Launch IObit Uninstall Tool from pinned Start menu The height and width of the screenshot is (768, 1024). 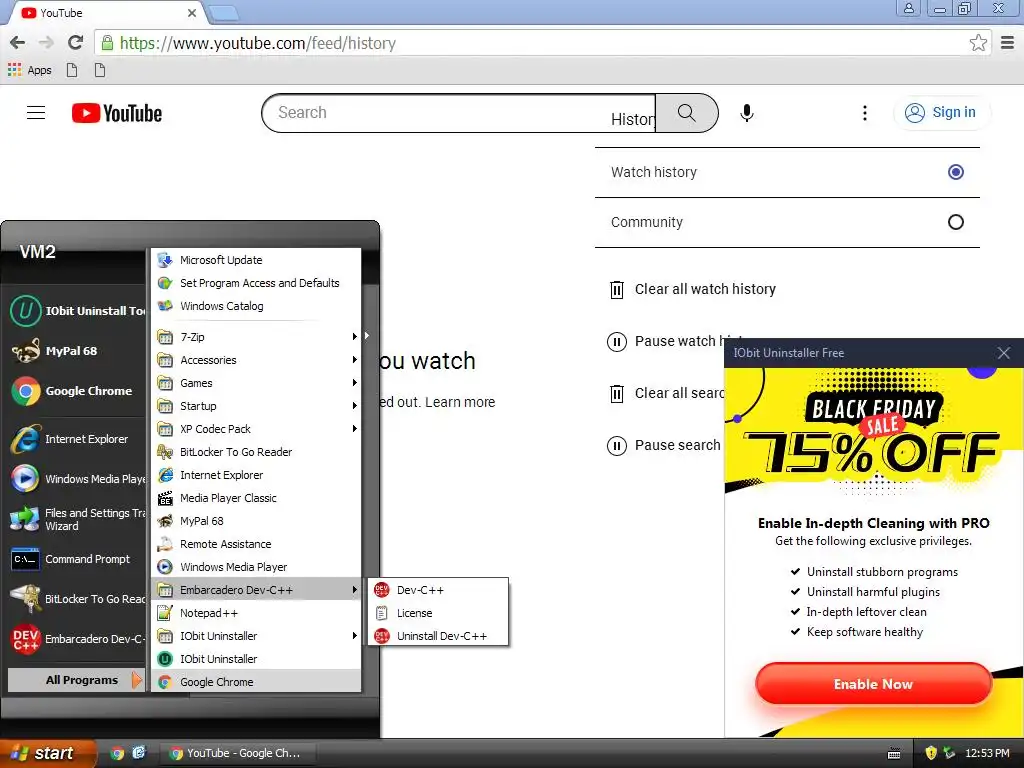click(77, 311)
